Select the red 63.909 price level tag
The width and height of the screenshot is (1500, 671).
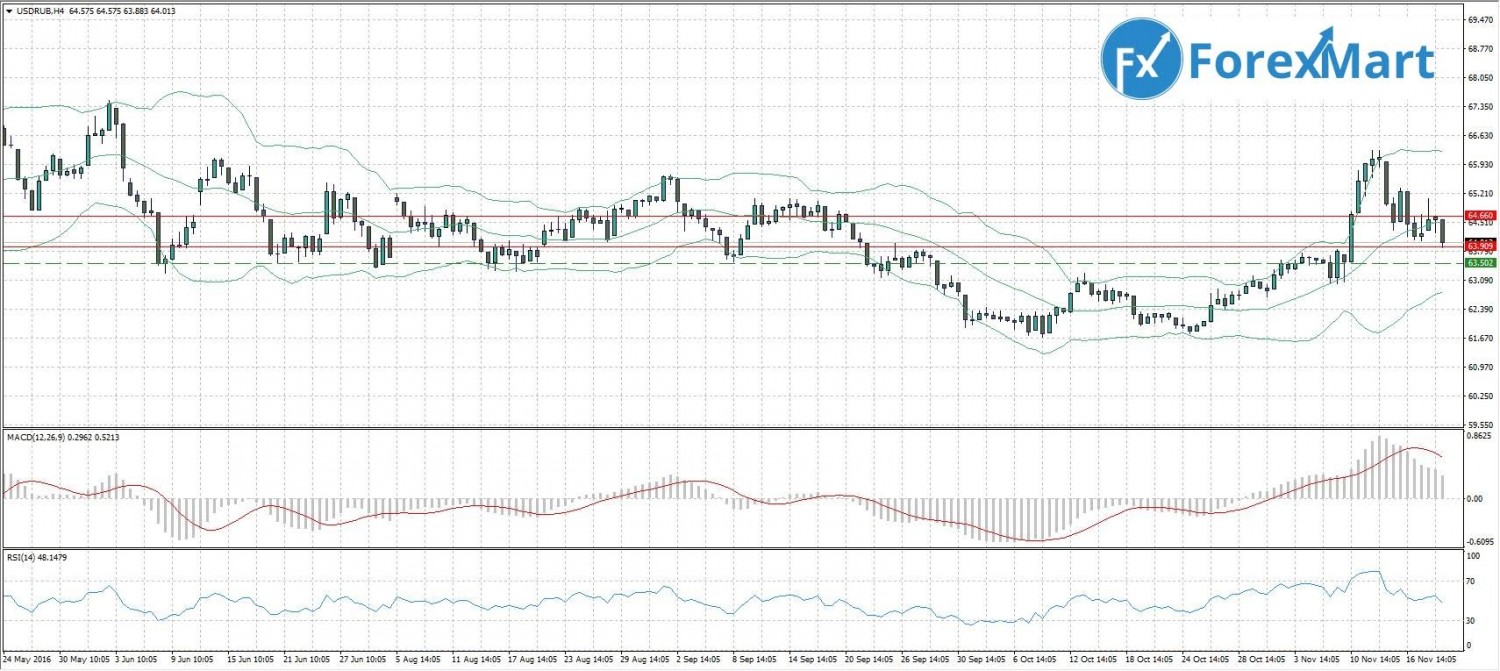[x=1480, y=244]
